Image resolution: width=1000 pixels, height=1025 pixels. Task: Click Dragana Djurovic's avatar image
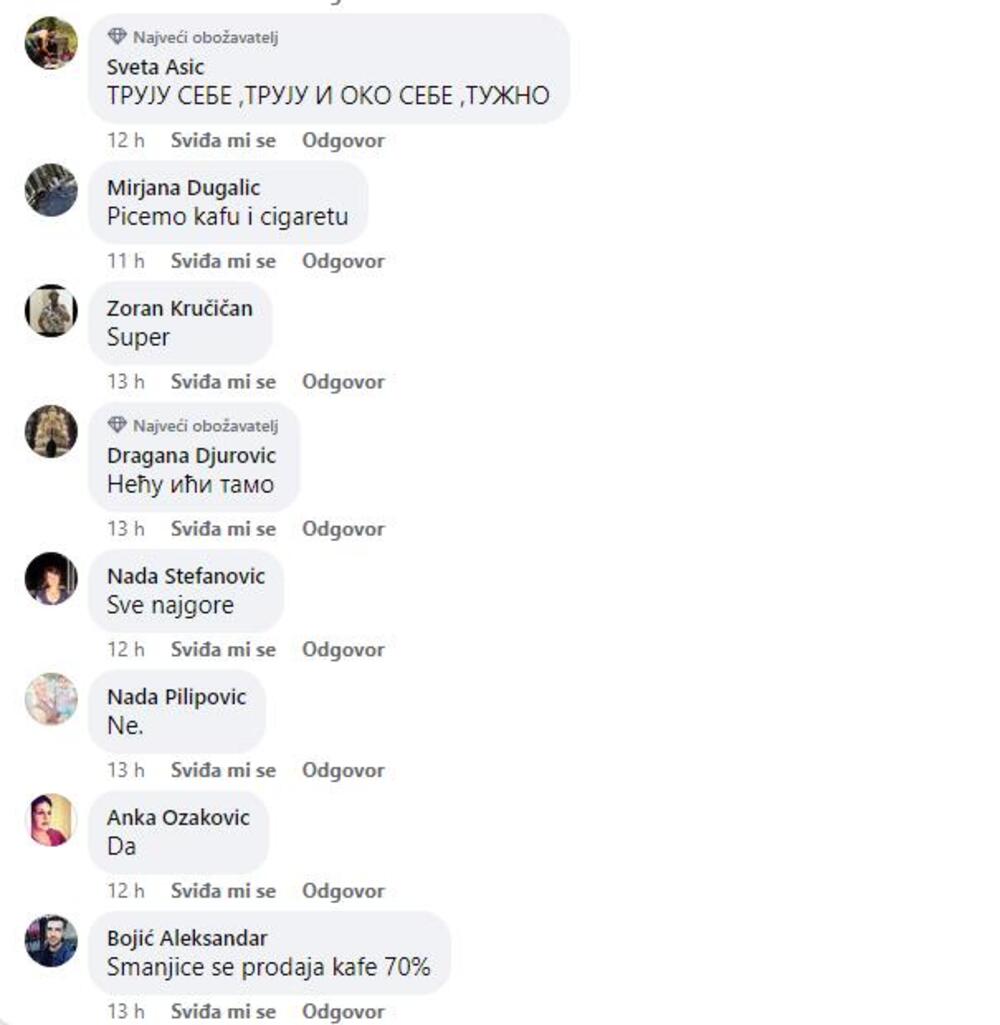point(51,431)
